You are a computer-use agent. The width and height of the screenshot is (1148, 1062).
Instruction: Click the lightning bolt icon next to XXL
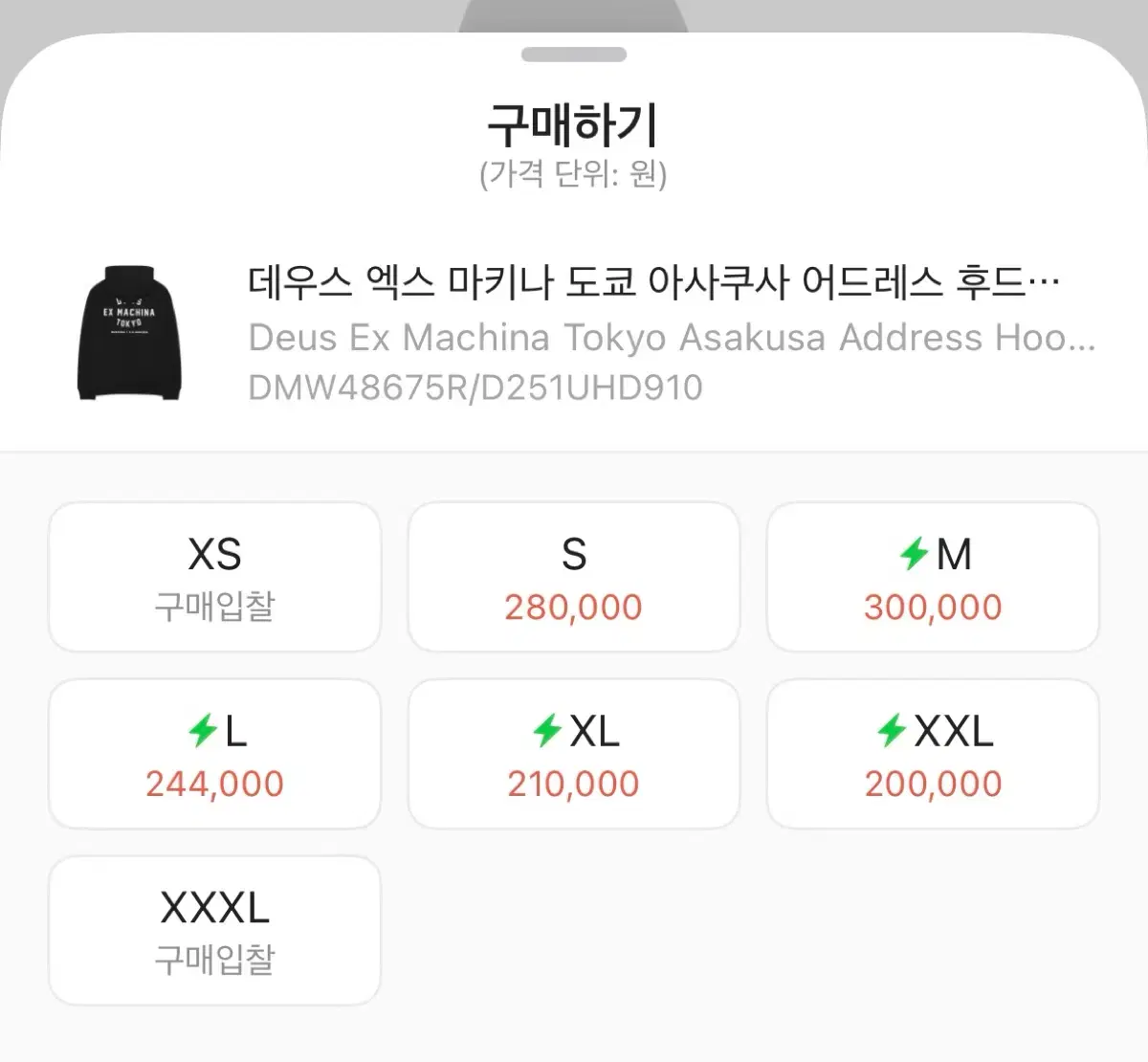[x=892, y=731]
